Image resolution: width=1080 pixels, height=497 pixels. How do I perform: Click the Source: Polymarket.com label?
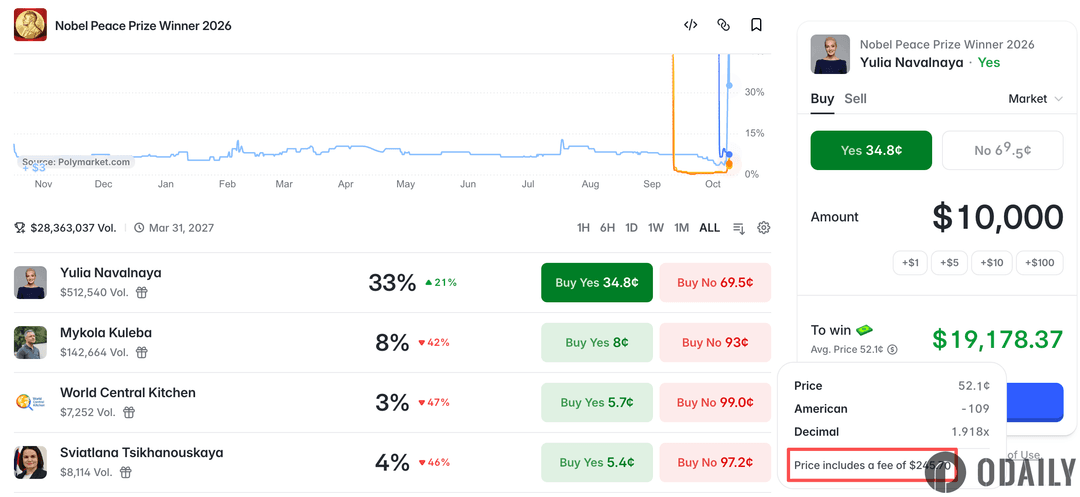[x=76, y=162]
